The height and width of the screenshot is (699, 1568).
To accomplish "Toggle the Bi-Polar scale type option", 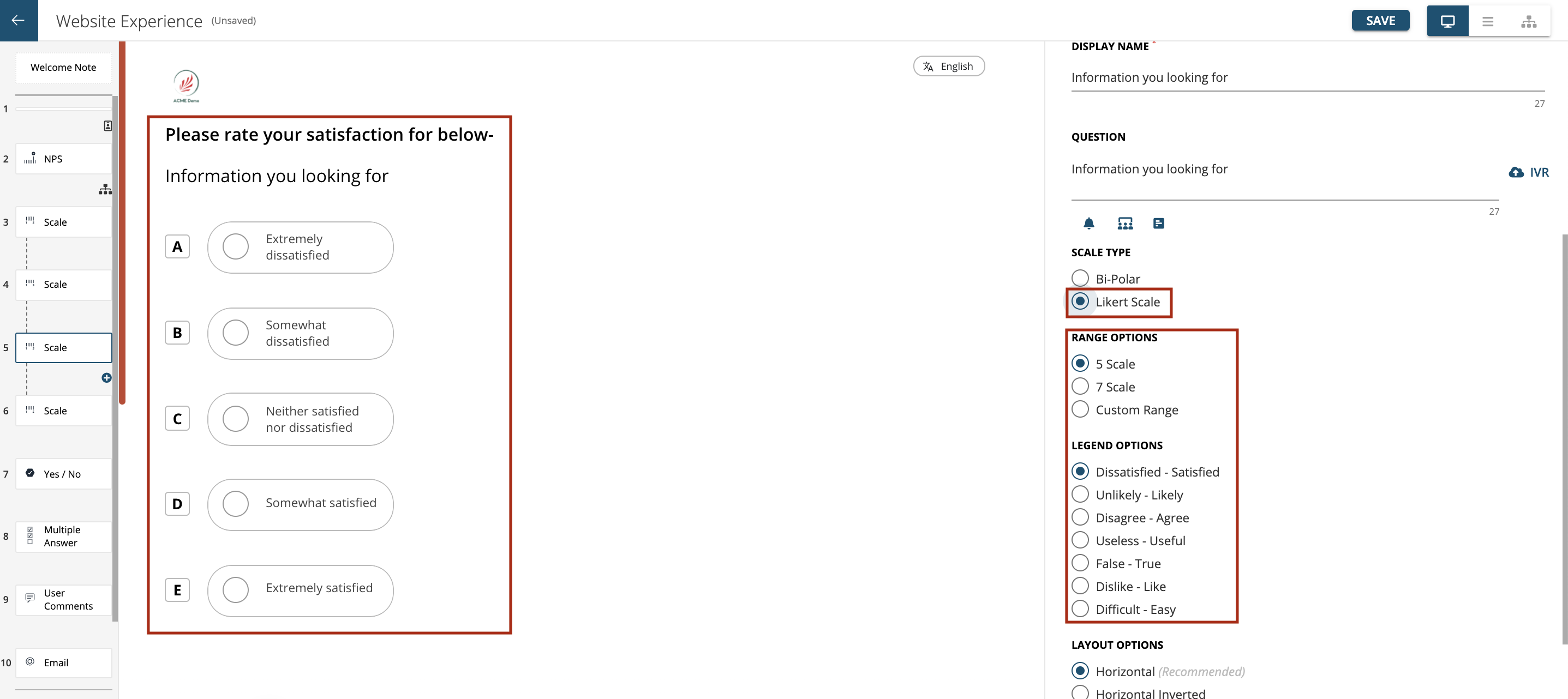I will pos(1079,279).
